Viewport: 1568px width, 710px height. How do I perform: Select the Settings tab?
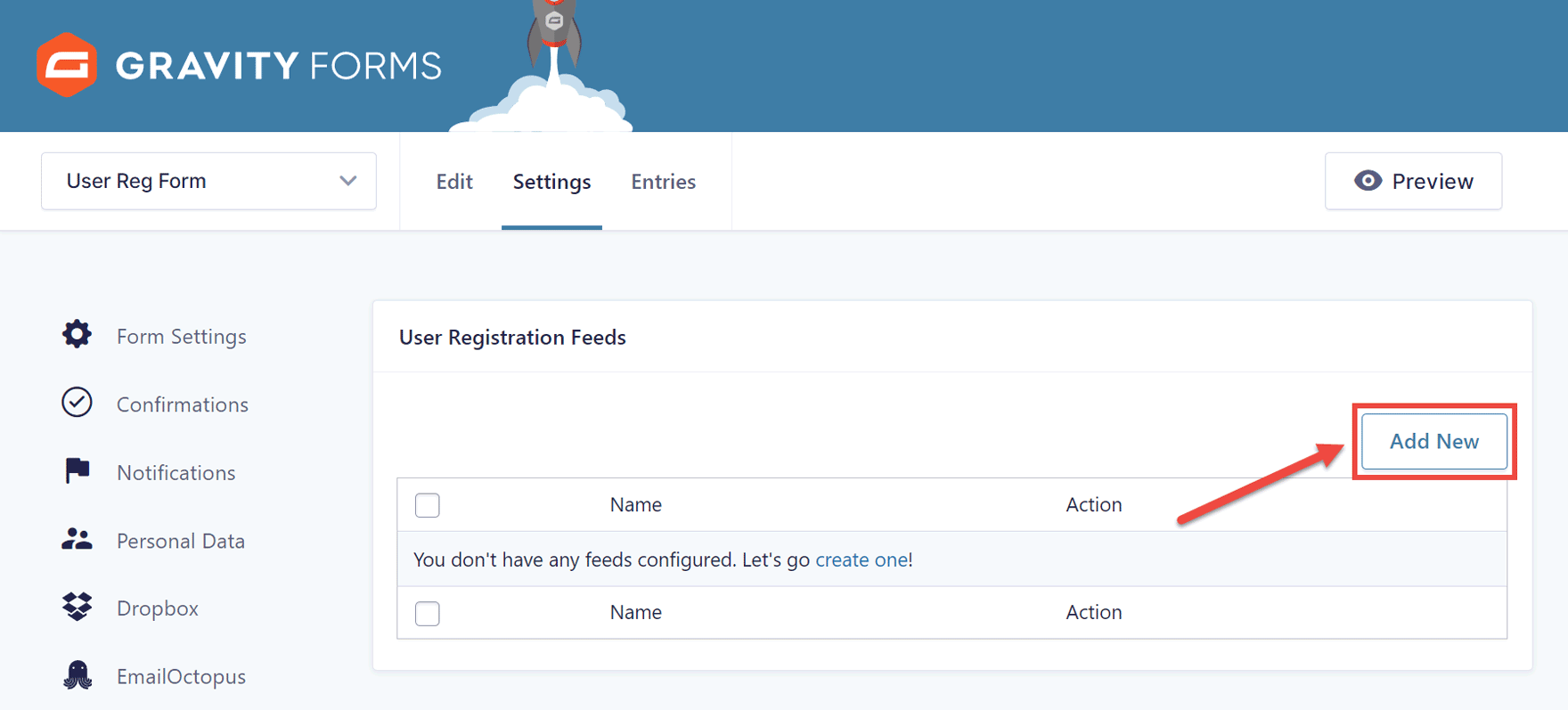click(551, 182)
